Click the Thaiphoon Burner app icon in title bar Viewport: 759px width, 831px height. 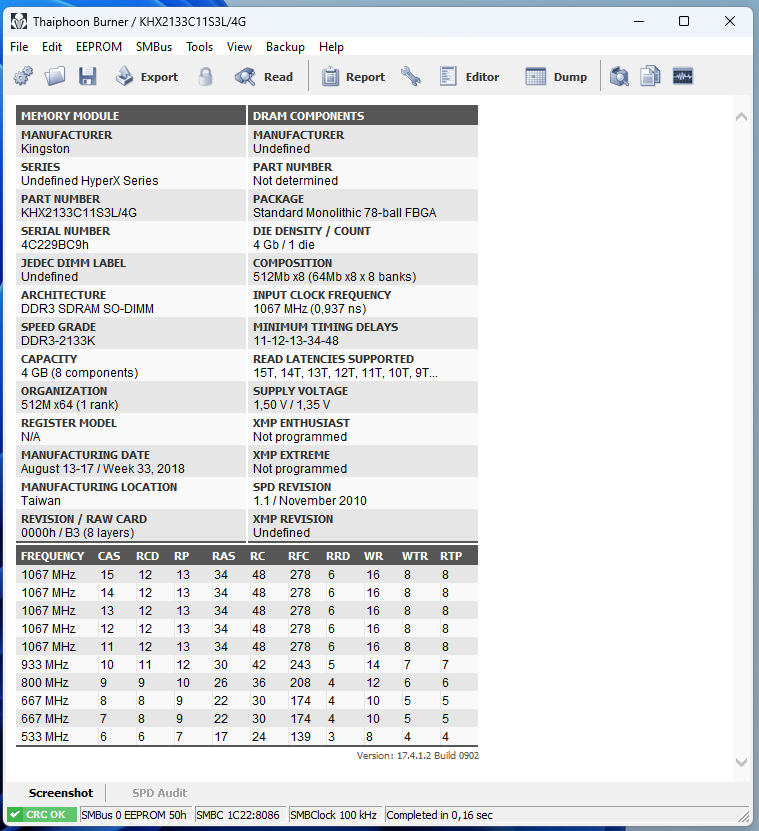click(19, 21)
